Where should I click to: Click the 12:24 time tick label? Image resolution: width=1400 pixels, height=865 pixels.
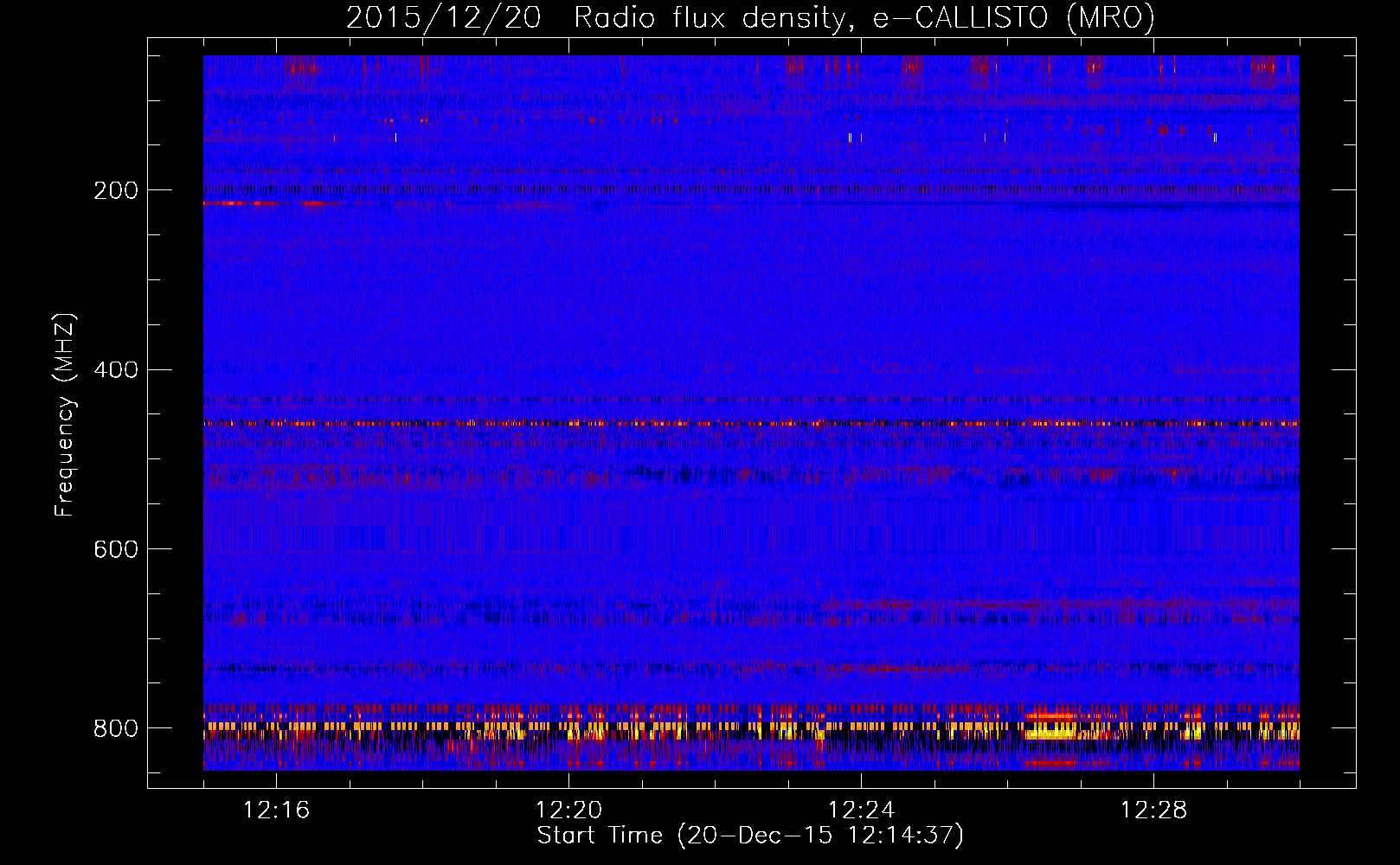point(862,811)
